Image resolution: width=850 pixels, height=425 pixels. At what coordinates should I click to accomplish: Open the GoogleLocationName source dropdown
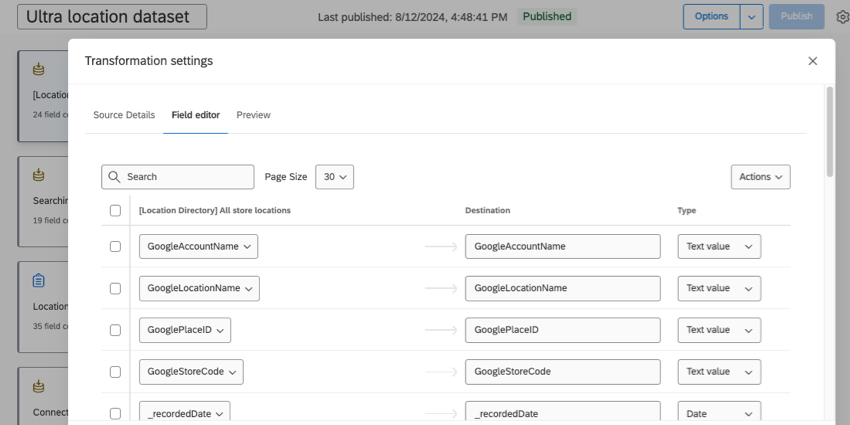(x=199, y=288)
